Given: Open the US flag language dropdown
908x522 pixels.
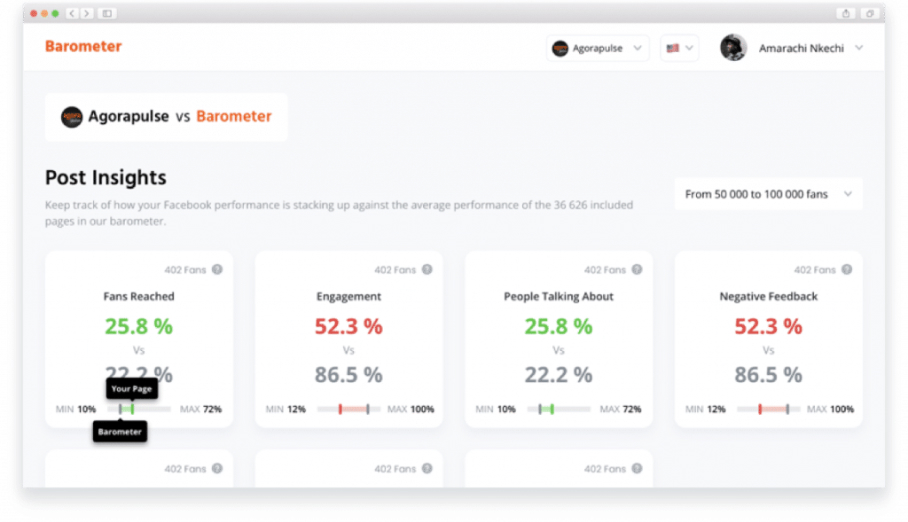Looking at the screenshot, I should (679, 48).
